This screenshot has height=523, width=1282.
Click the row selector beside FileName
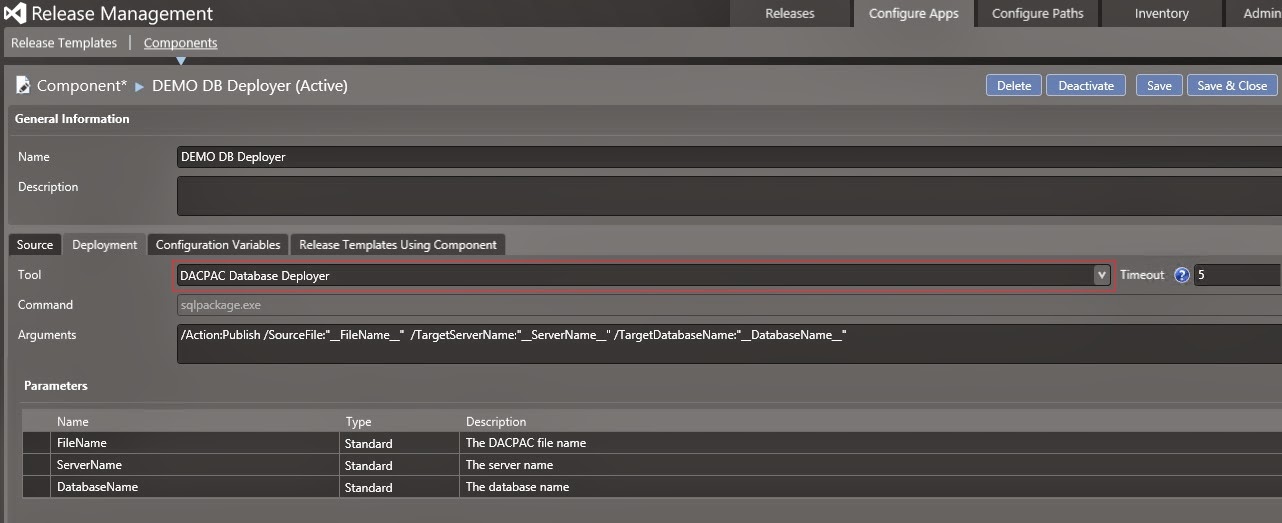point(36,443)
